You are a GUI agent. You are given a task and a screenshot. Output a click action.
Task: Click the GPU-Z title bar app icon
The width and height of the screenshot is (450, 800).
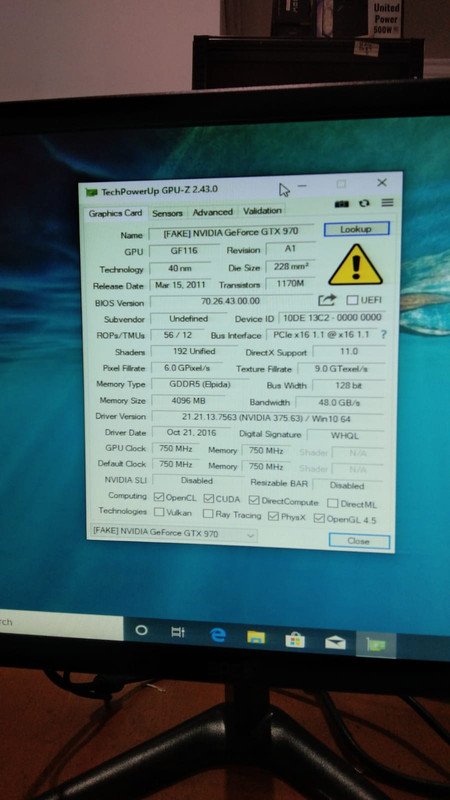pyautogui.click(x=92, y=192)
